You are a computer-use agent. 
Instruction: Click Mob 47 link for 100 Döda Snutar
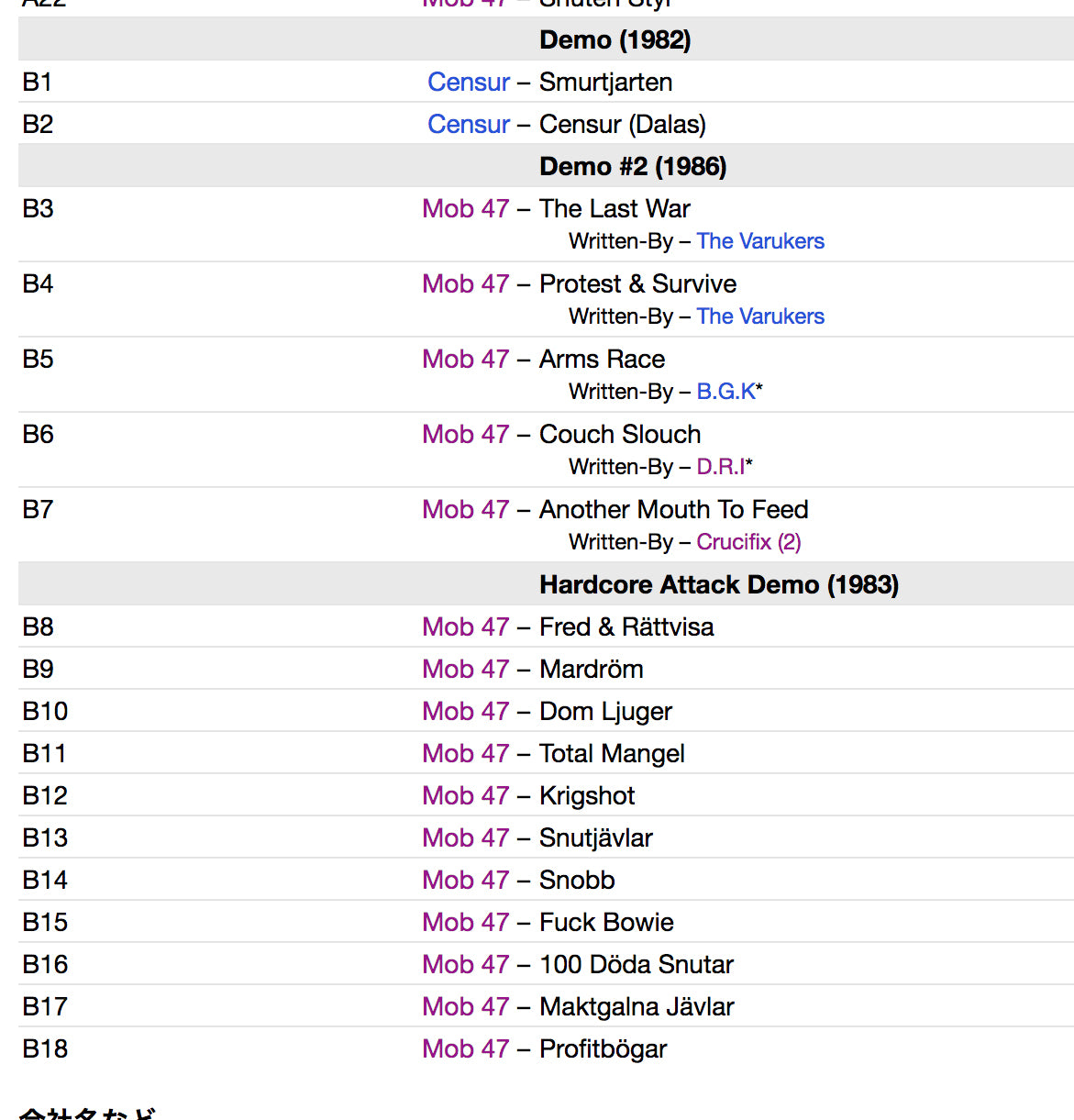465,965
